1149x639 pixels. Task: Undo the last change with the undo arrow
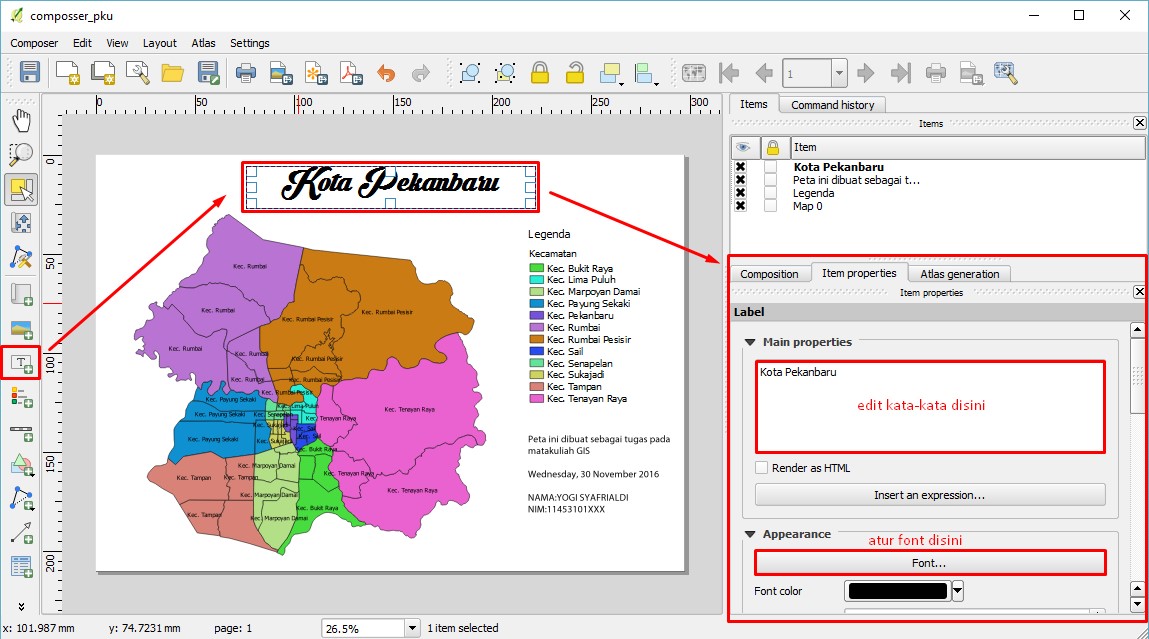(388, 71)
